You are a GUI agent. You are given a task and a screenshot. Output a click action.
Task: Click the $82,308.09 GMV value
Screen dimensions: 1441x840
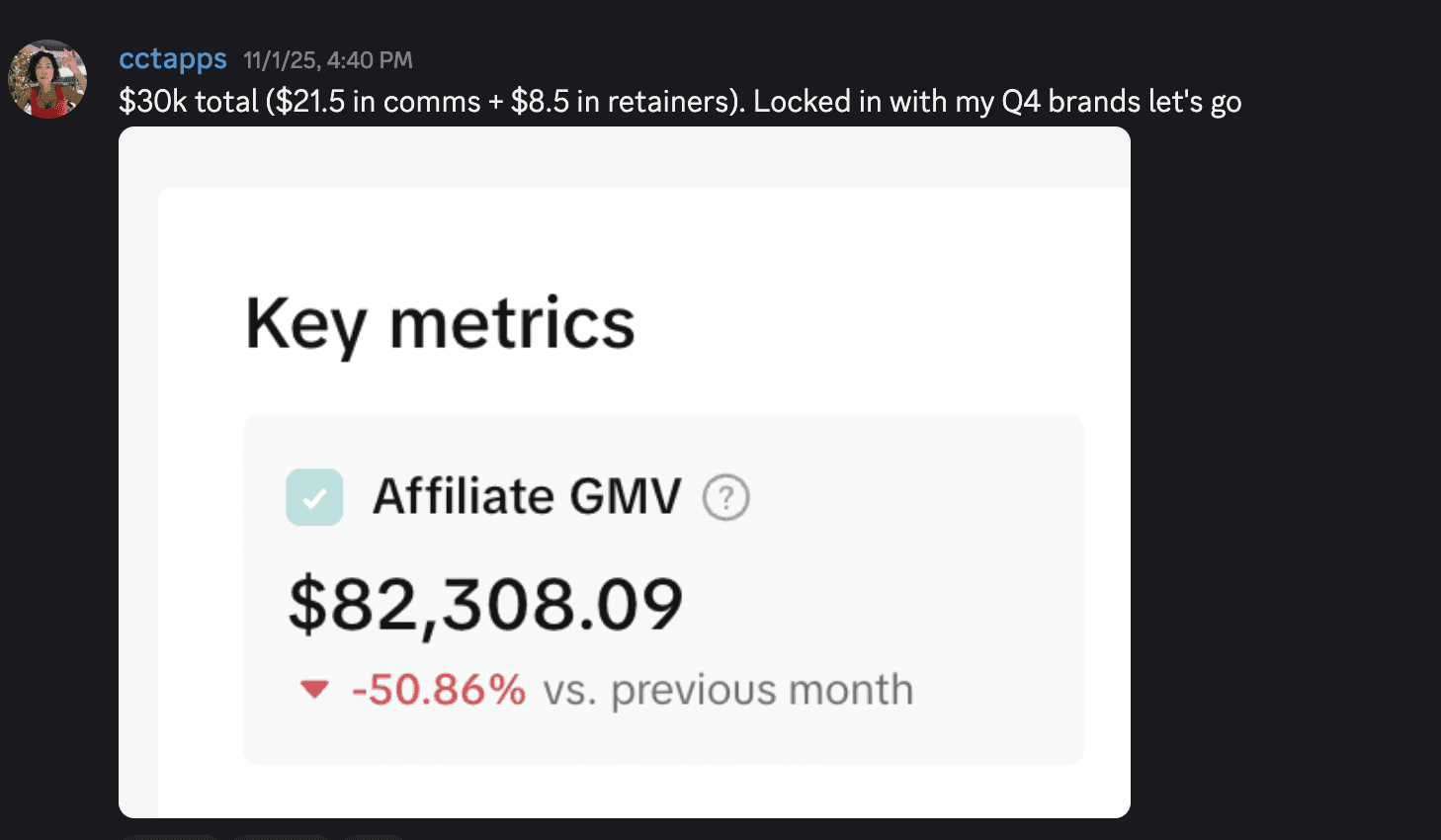pos(485,605)
